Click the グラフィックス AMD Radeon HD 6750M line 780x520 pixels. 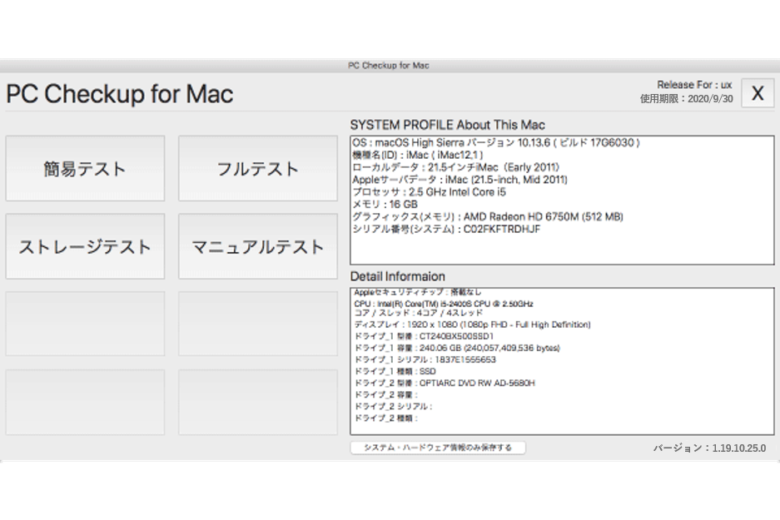[x=488, y=217]
